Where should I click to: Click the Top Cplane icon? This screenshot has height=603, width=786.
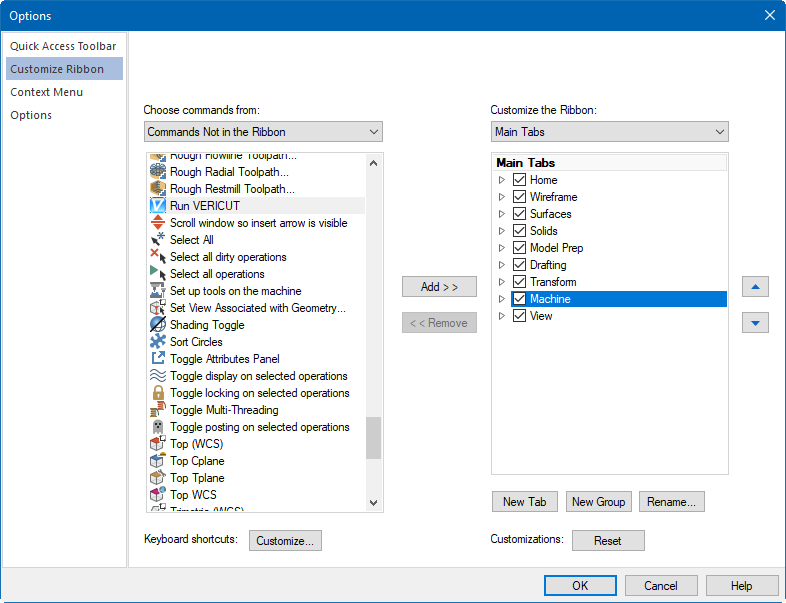coord(157,461)
